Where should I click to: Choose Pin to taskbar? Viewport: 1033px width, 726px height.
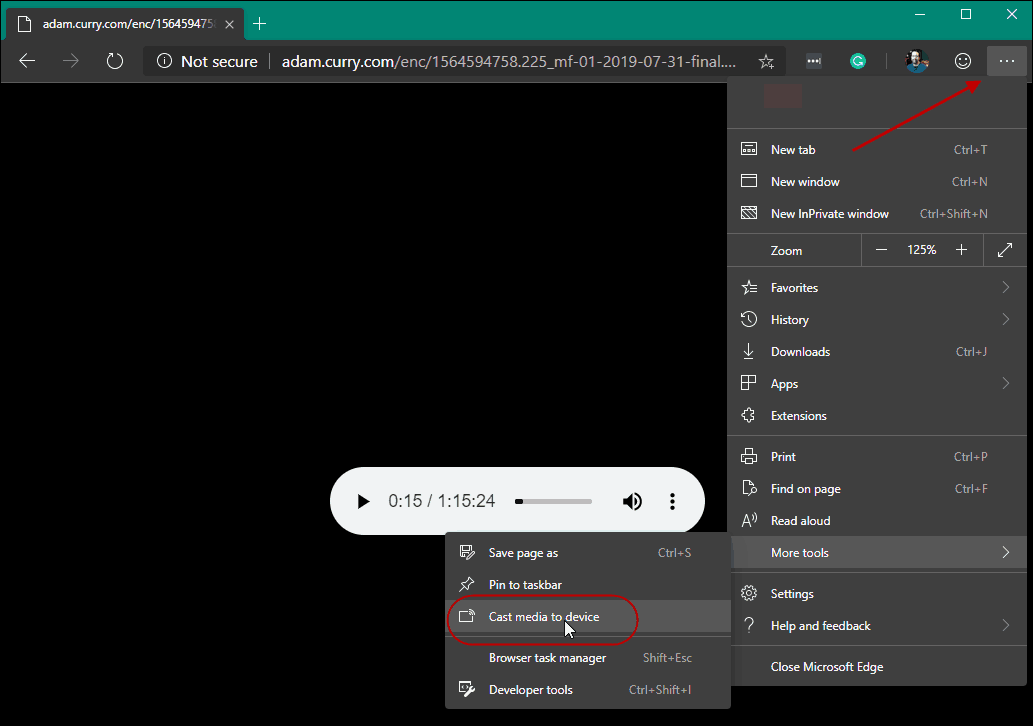point(588,585)
